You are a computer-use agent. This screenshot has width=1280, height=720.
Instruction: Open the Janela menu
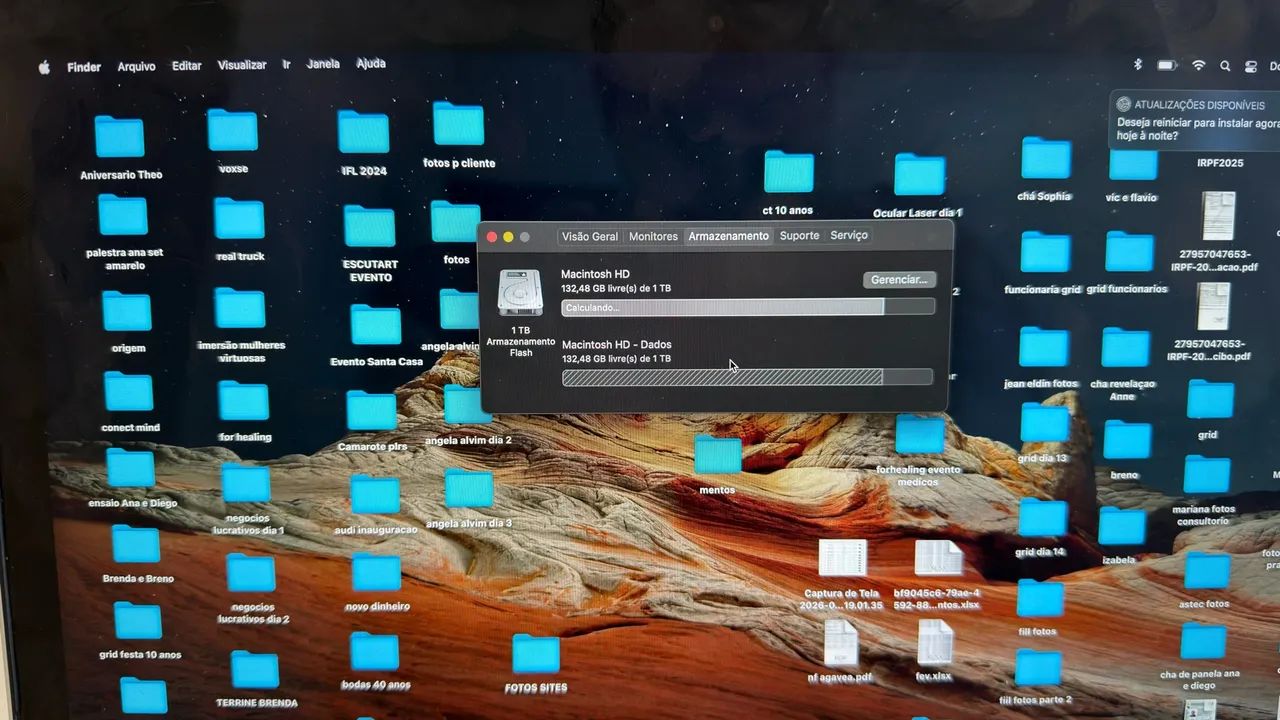(323, 64)
